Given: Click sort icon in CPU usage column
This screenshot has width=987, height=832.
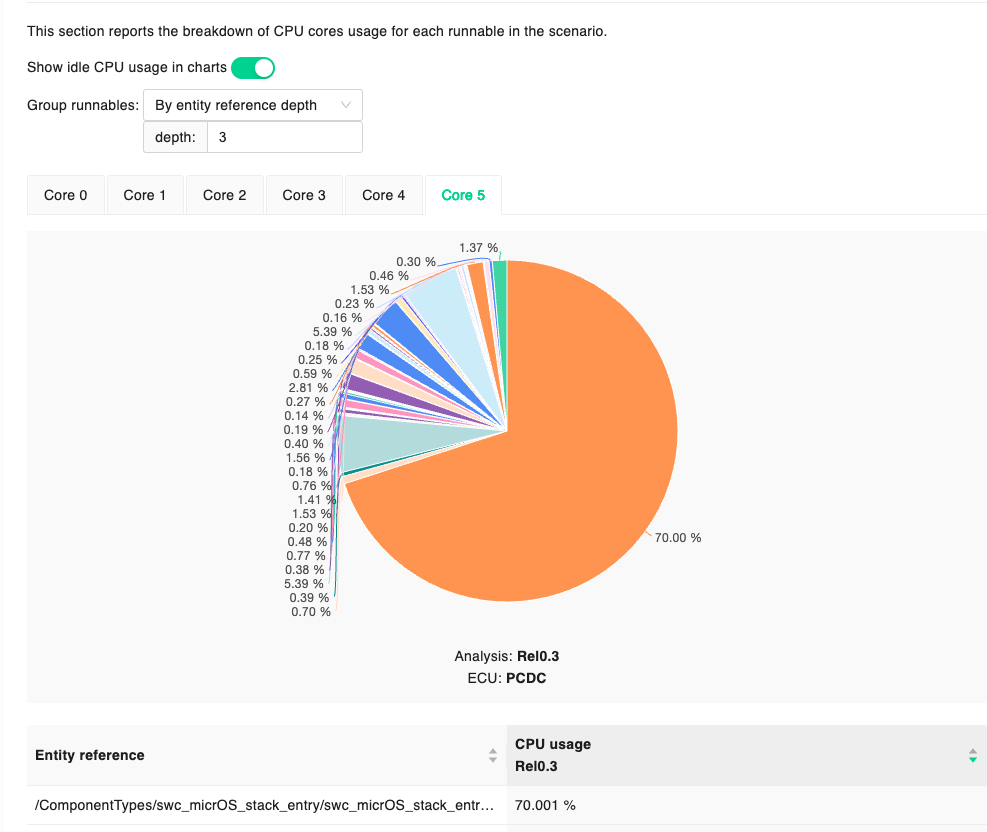Looking at the screenshot, I should (x=972, y=756).
